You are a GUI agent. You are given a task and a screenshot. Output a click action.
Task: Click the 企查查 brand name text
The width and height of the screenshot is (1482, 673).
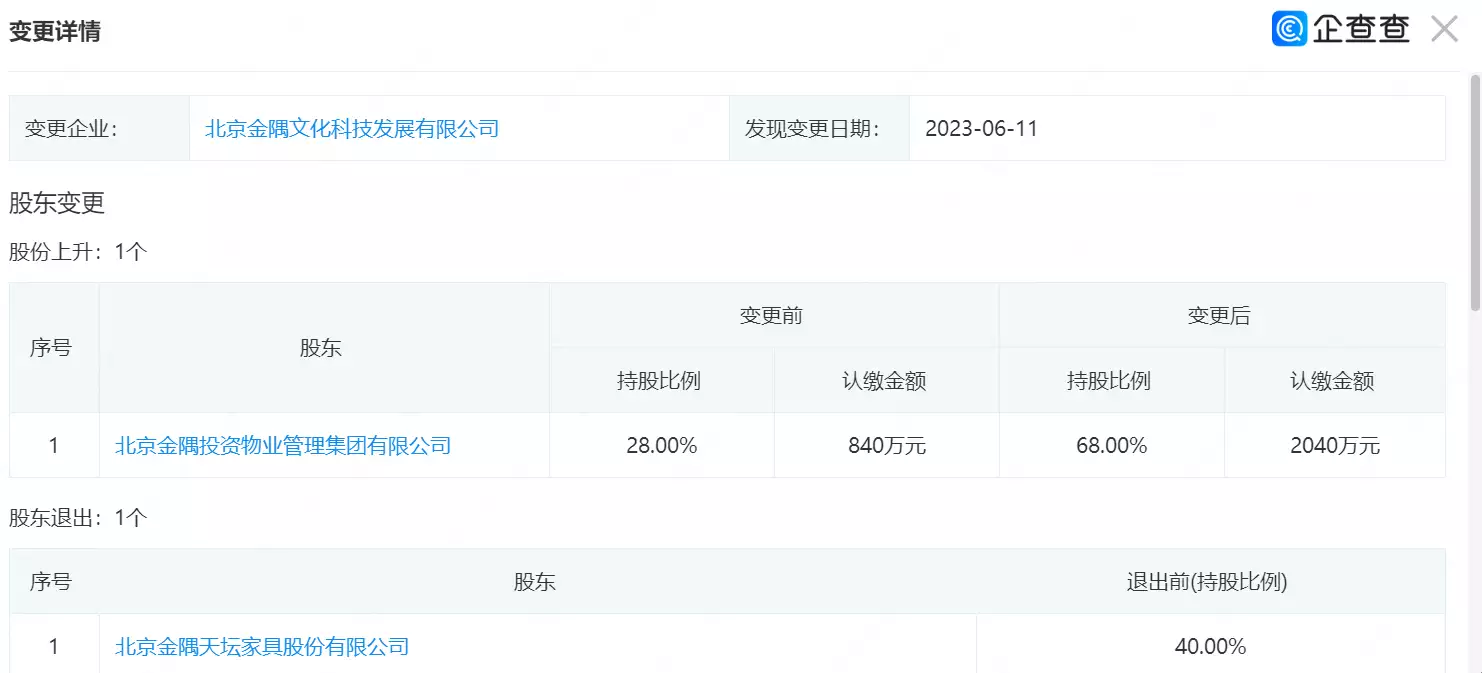1361,29
